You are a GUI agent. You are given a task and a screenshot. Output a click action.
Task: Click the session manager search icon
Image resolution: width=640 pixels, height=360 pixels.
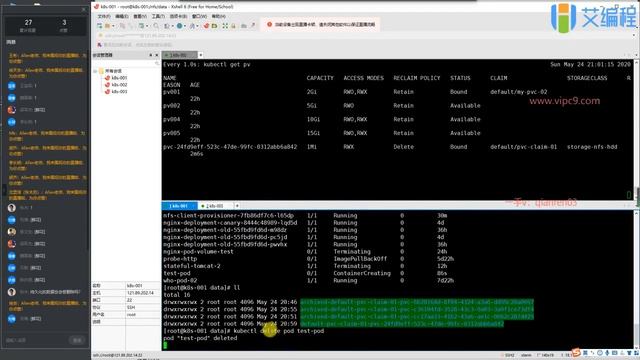[x=157, y=64]
